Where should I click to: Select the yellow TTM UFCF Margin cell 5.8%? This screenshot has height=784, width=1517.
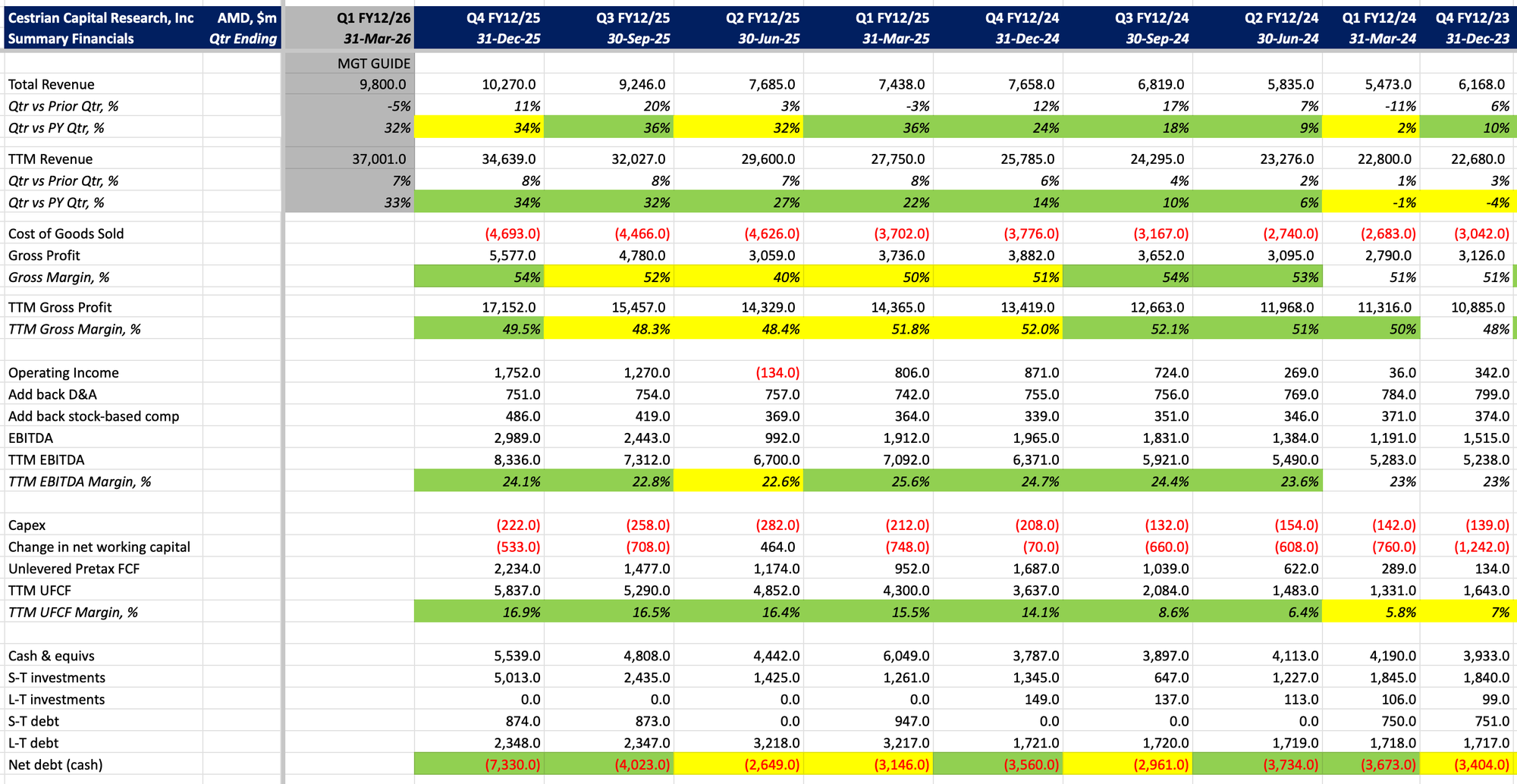click(x=1371, y=612)
